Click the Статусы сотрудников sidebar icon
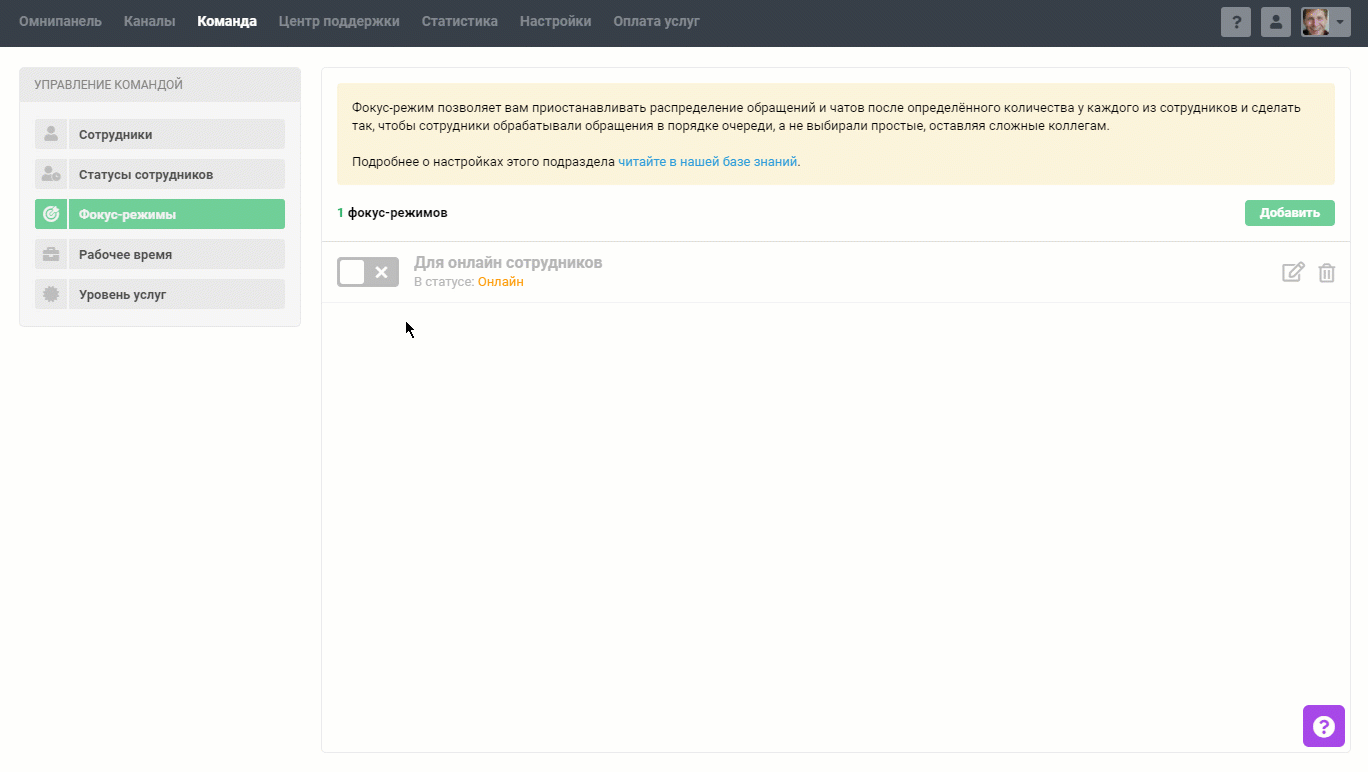1368x772 pixels. [x=51, y=174]
